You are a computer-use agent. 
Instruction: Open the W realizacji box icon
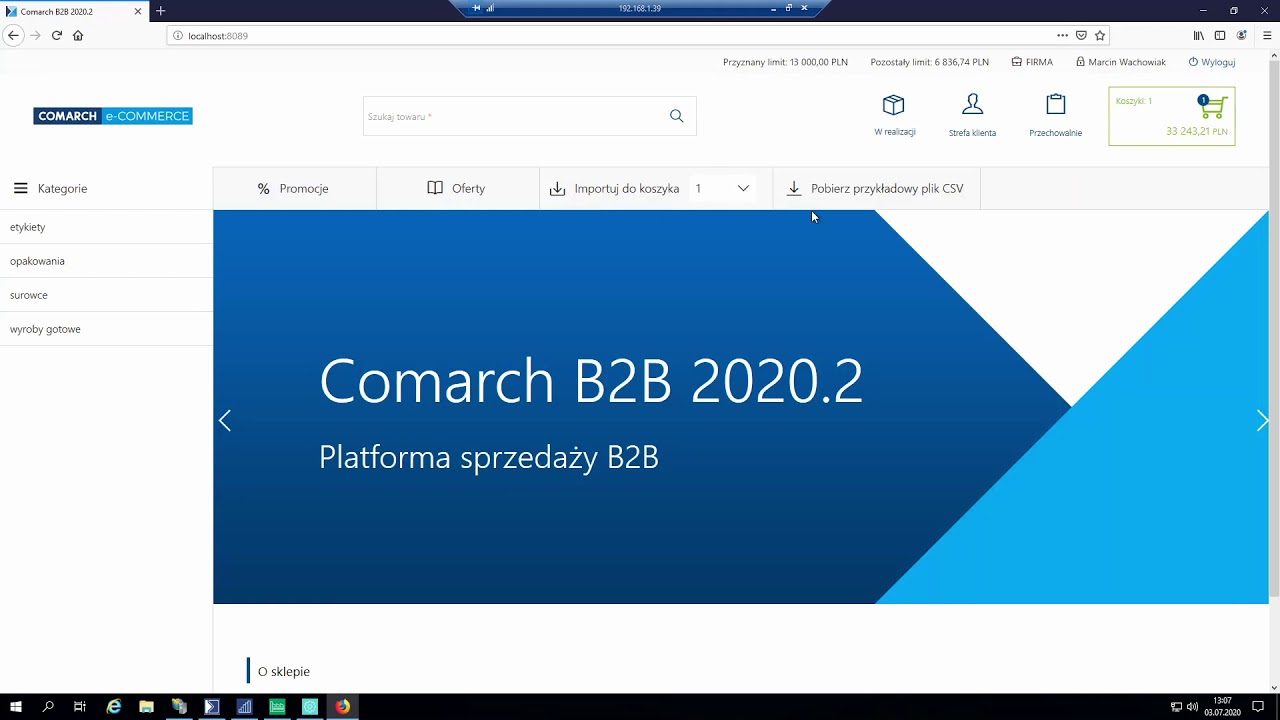(x=894, y=105)
